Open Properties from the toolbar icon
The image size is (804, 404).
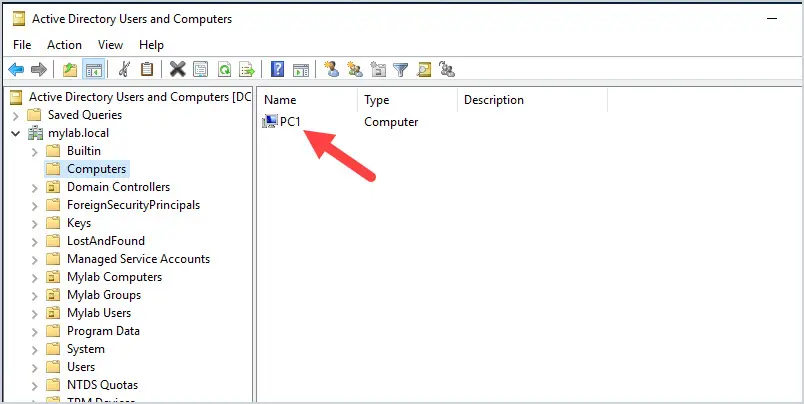[x=200, y=69]
